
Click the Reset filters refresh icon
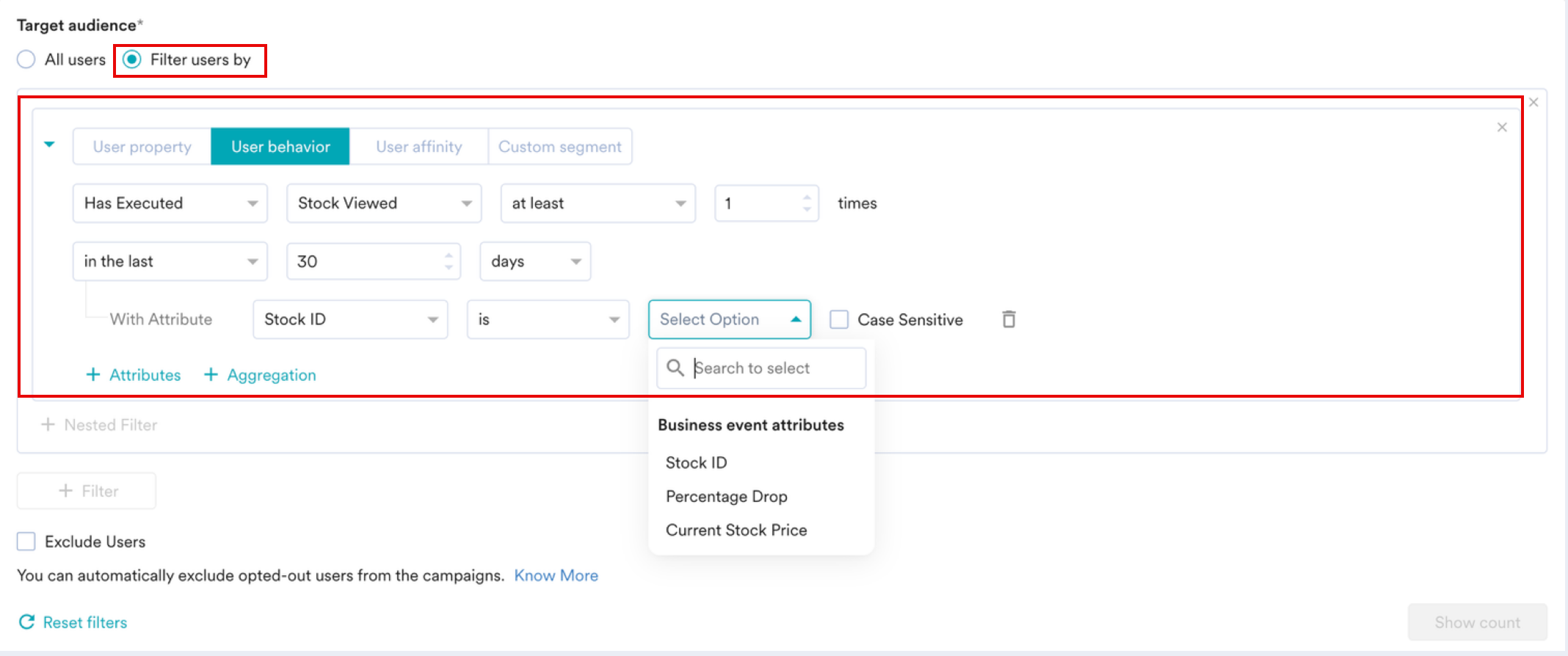(27, 622)
